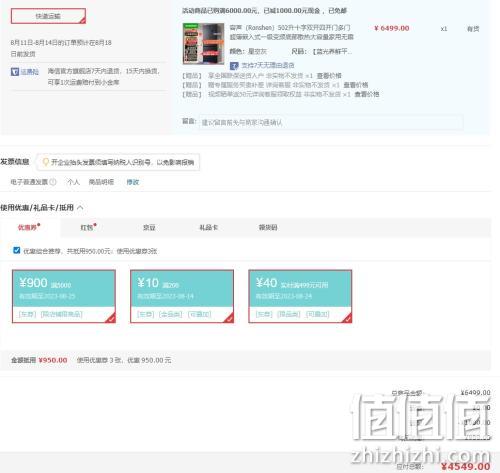Click the lightbulb tip icon in invoice notice

46,162
